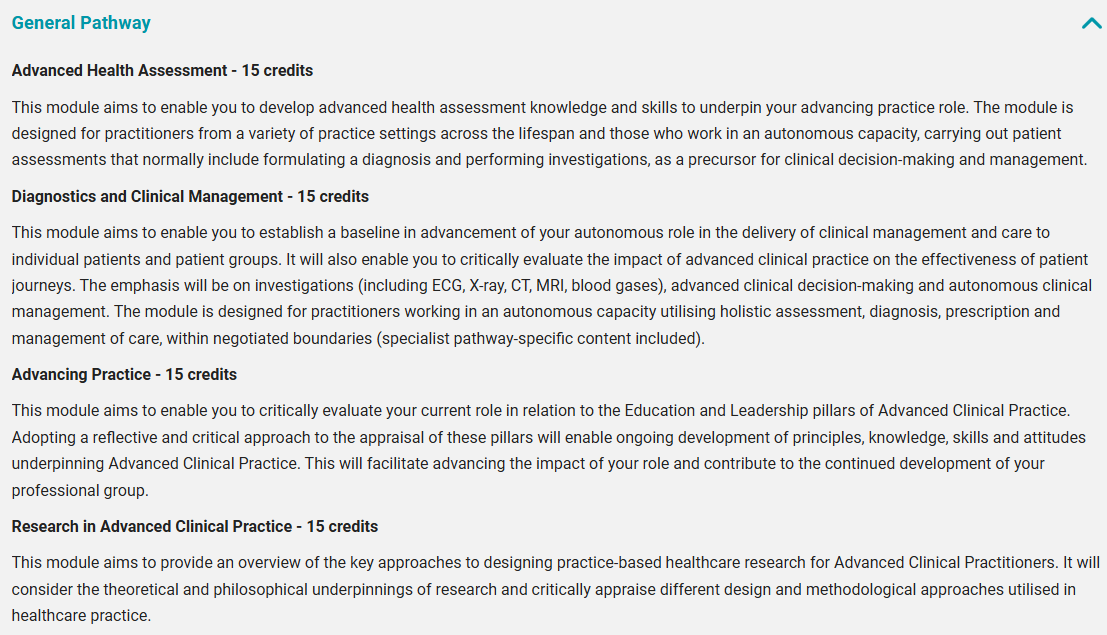Click the text "specialist pathway-specific content included"
This screenshot has height=635, width=1107.
540,338
